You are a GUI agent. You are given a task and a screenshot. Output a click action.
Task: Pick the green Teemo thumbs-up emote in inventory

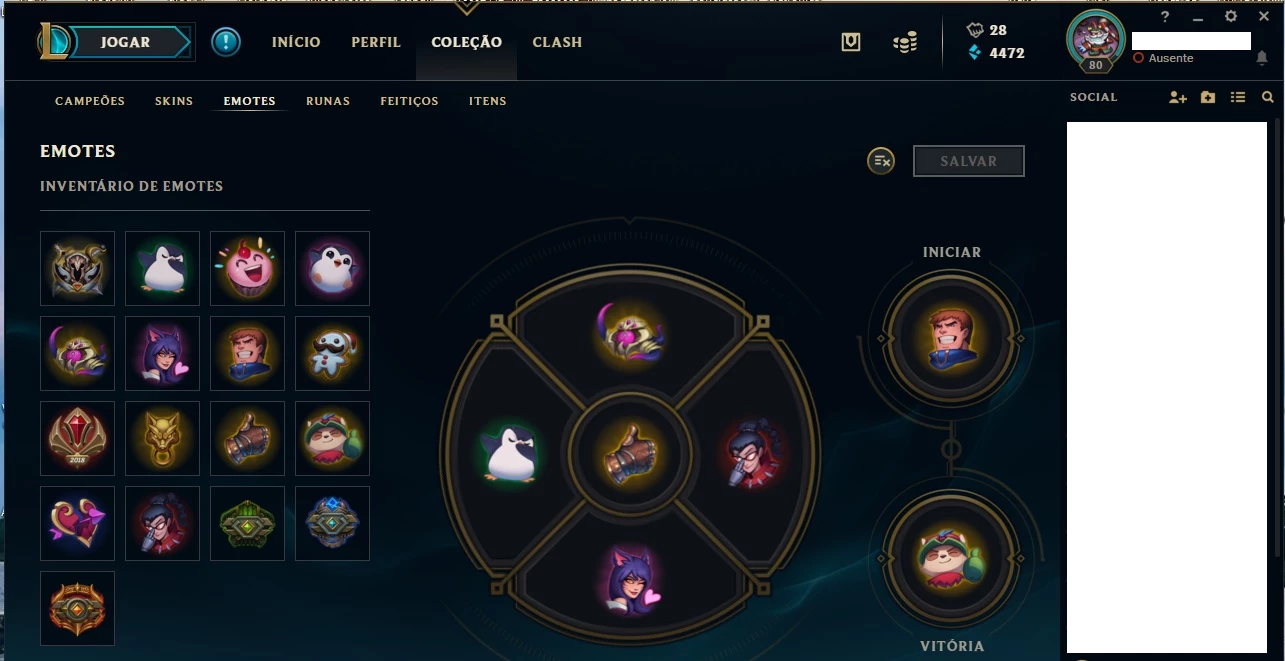coord(332,438)
